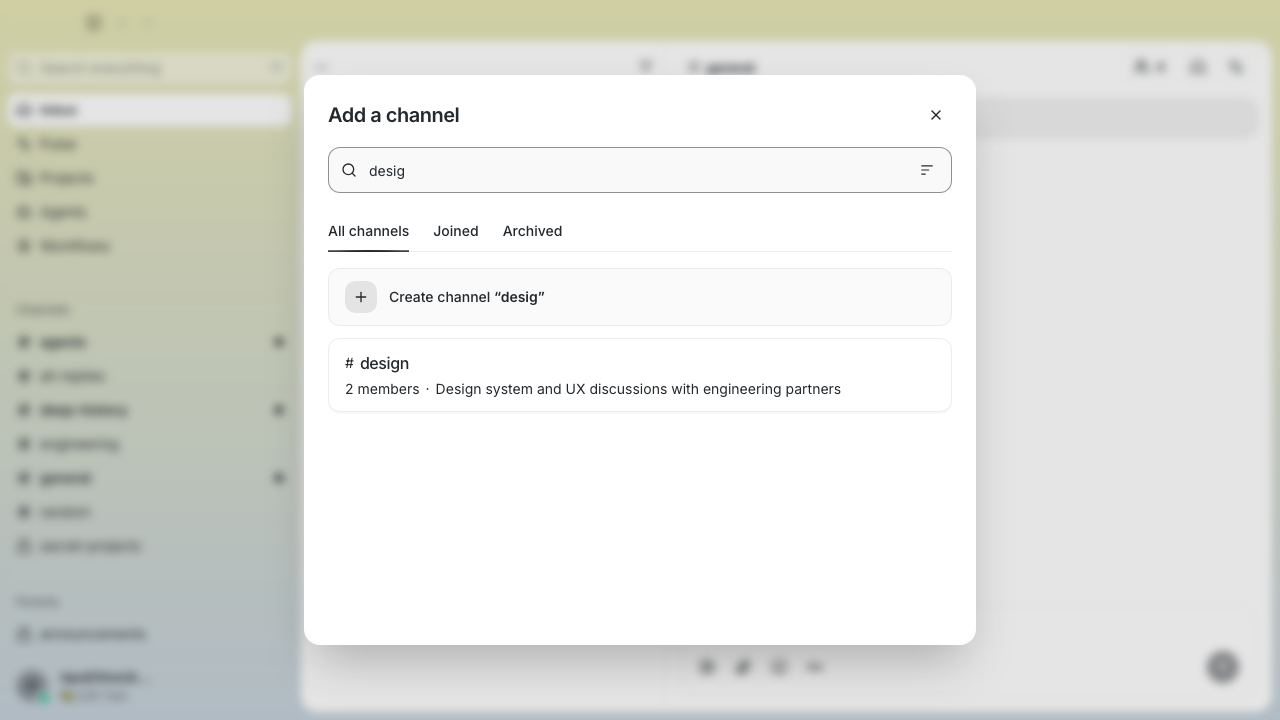Click the design channel description text

point(638,389)
